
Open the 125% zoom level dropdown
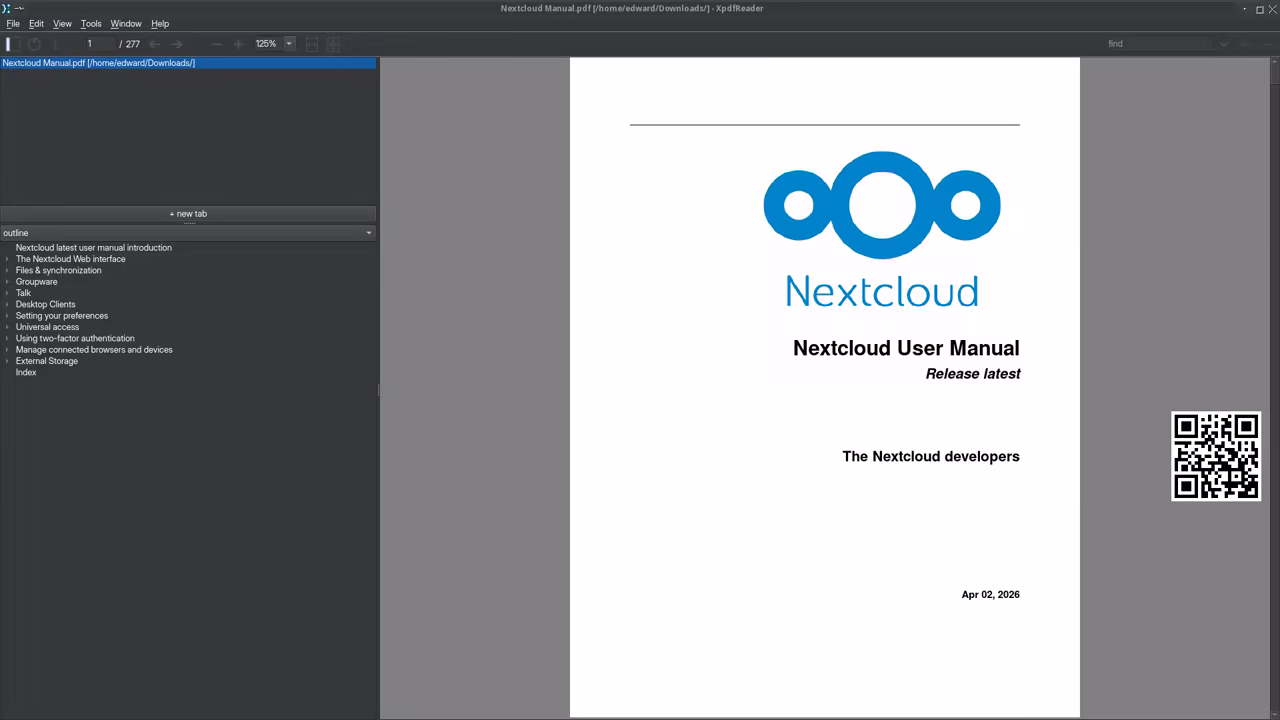click(289, 43)
